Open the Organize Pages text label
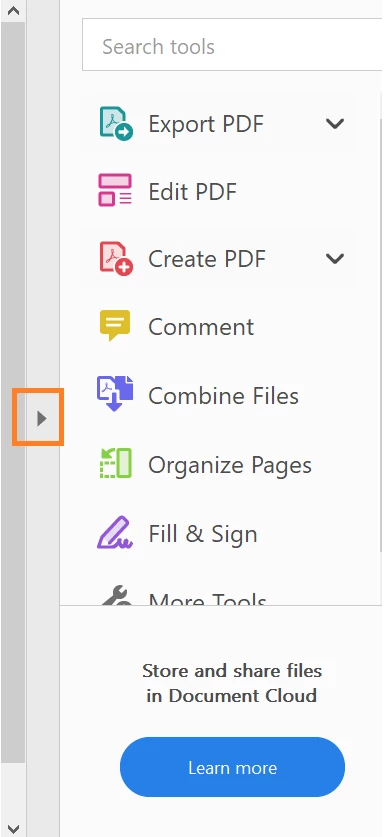Viewport: 385px width, 837px height. tap(230, 465)
